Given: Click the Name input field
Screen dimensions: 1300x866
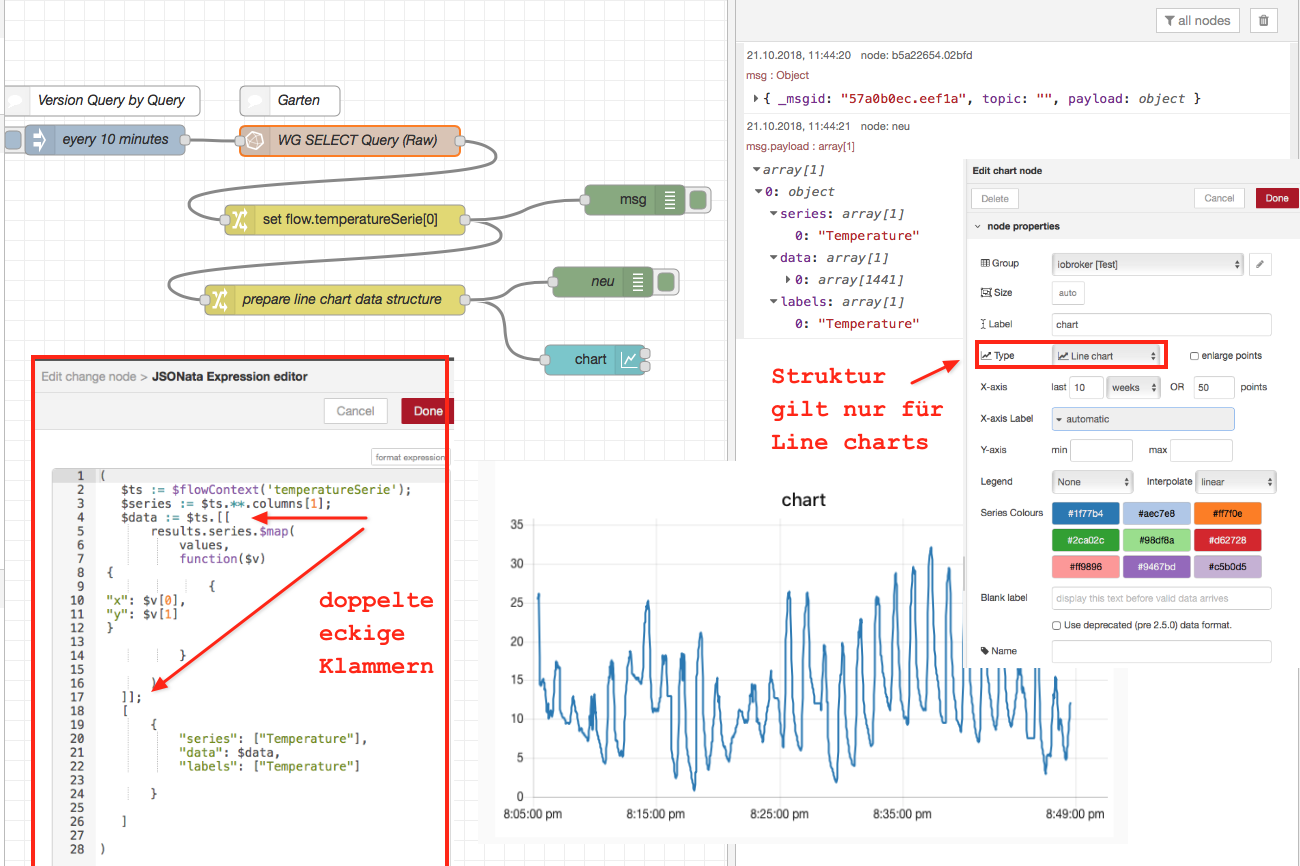Looking at the screenshot, I should pos(1161,651).
